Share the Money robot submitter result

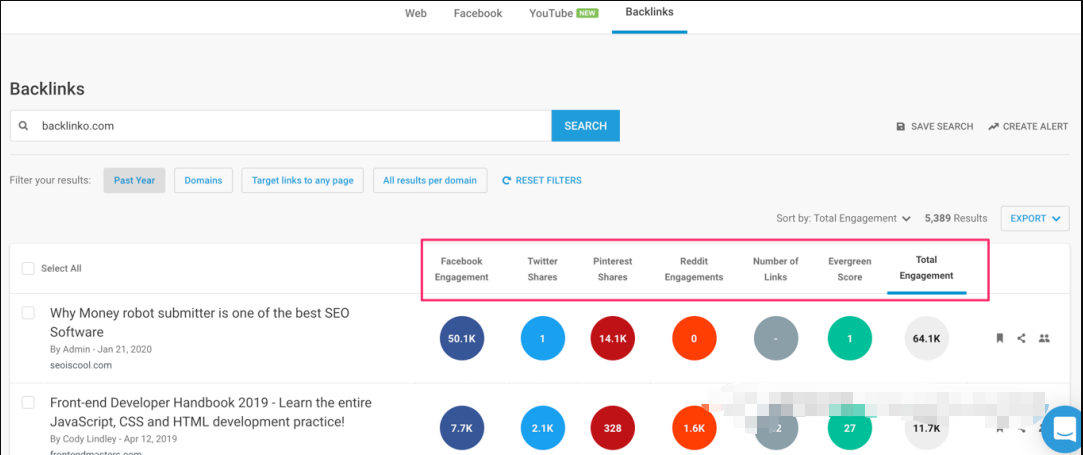click(x=1021, y=339)
